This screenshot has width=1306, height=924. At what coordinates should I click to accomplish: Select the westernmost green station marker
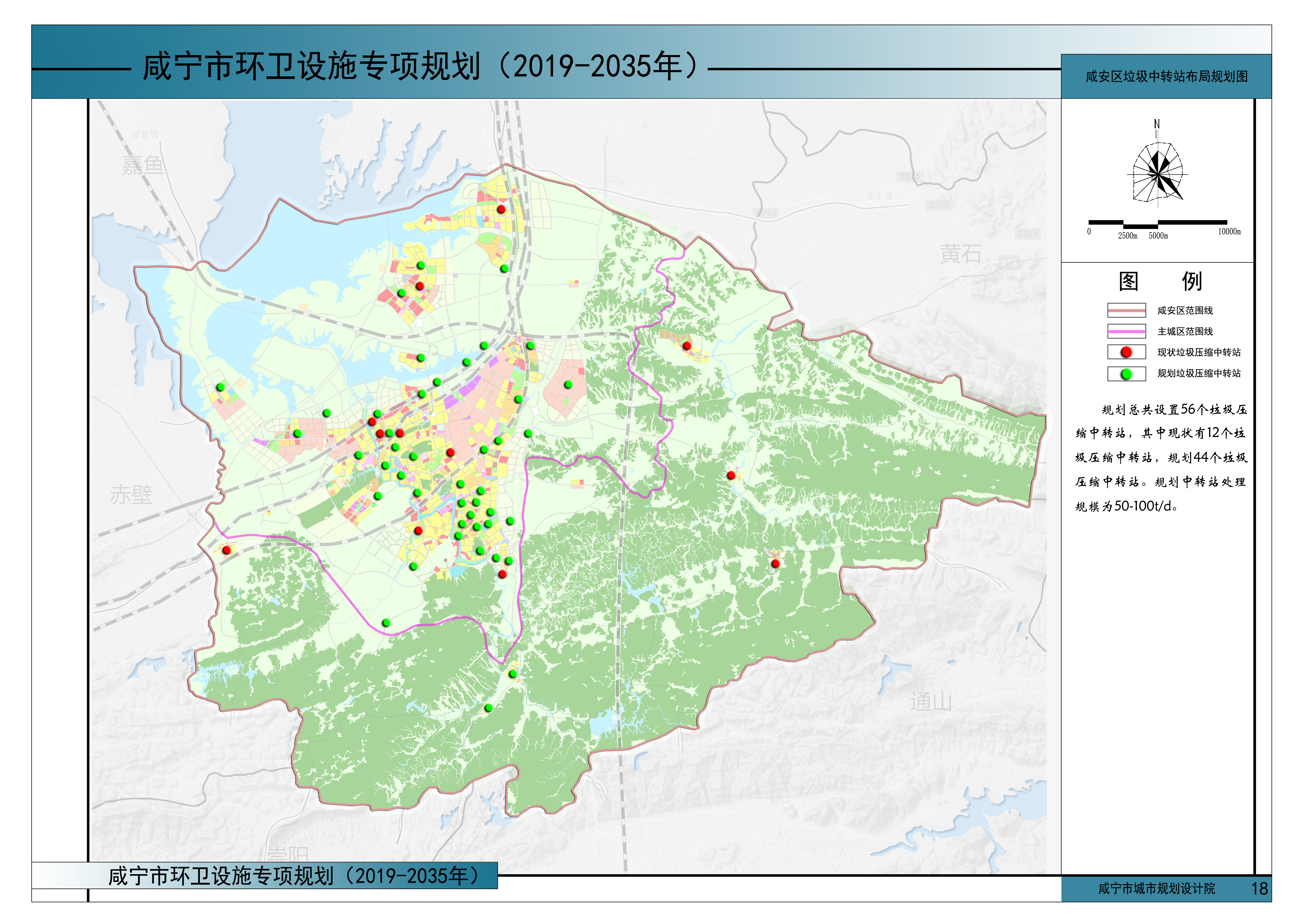click(x=221, y=387)
